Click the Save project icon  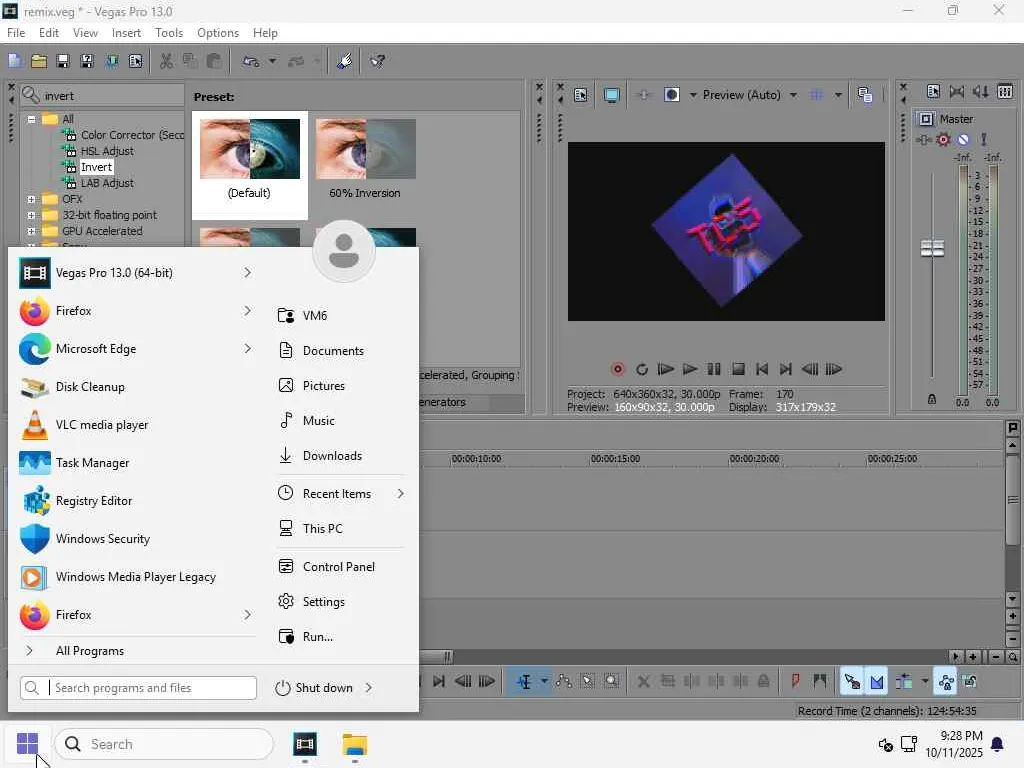63,61
